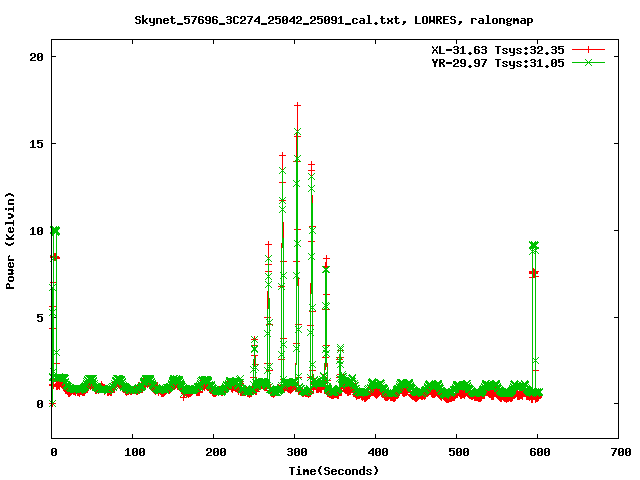
Task: Click the y-axis tick label 5
Action: [x=40, y=317]
